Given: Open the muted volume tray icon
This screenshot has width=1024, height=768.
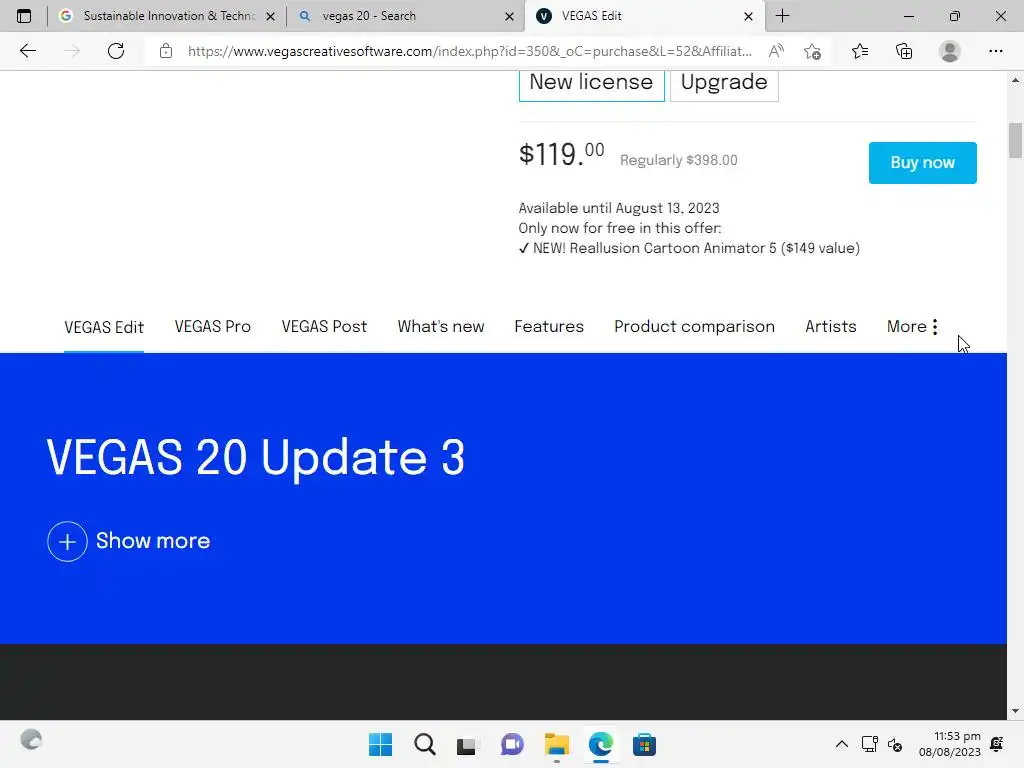Looking at the screenshot, I should click(x=895, y=744).
